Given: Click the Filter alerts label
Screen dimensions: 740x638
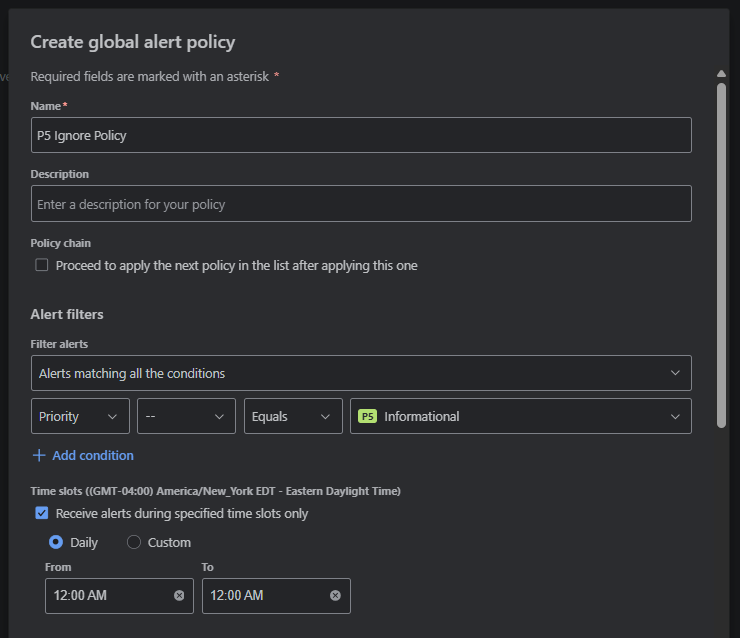Looking at the screenshot, I should tap(59, 344).
